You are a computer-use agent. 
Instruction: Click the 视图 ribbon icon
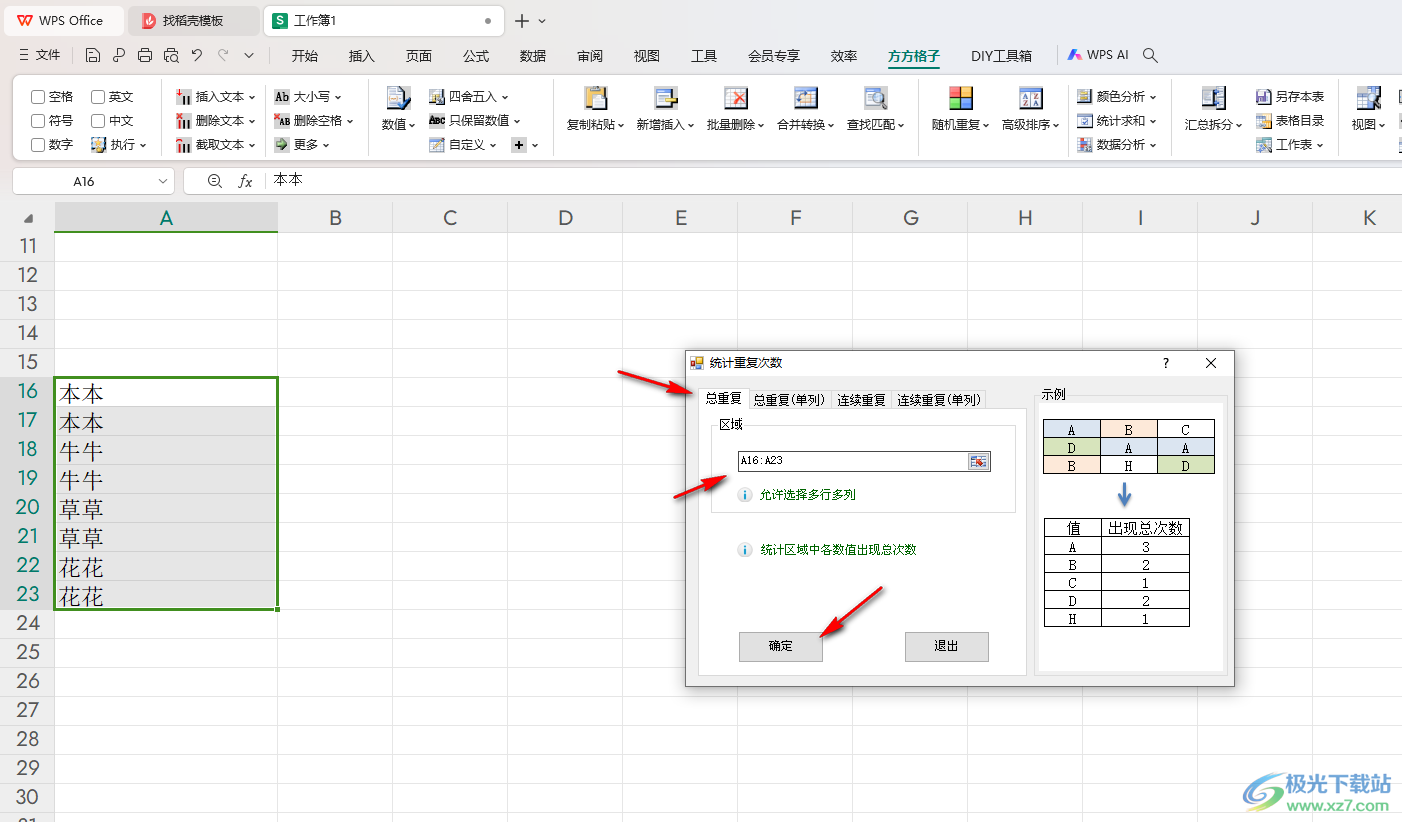click(1368, 98)
